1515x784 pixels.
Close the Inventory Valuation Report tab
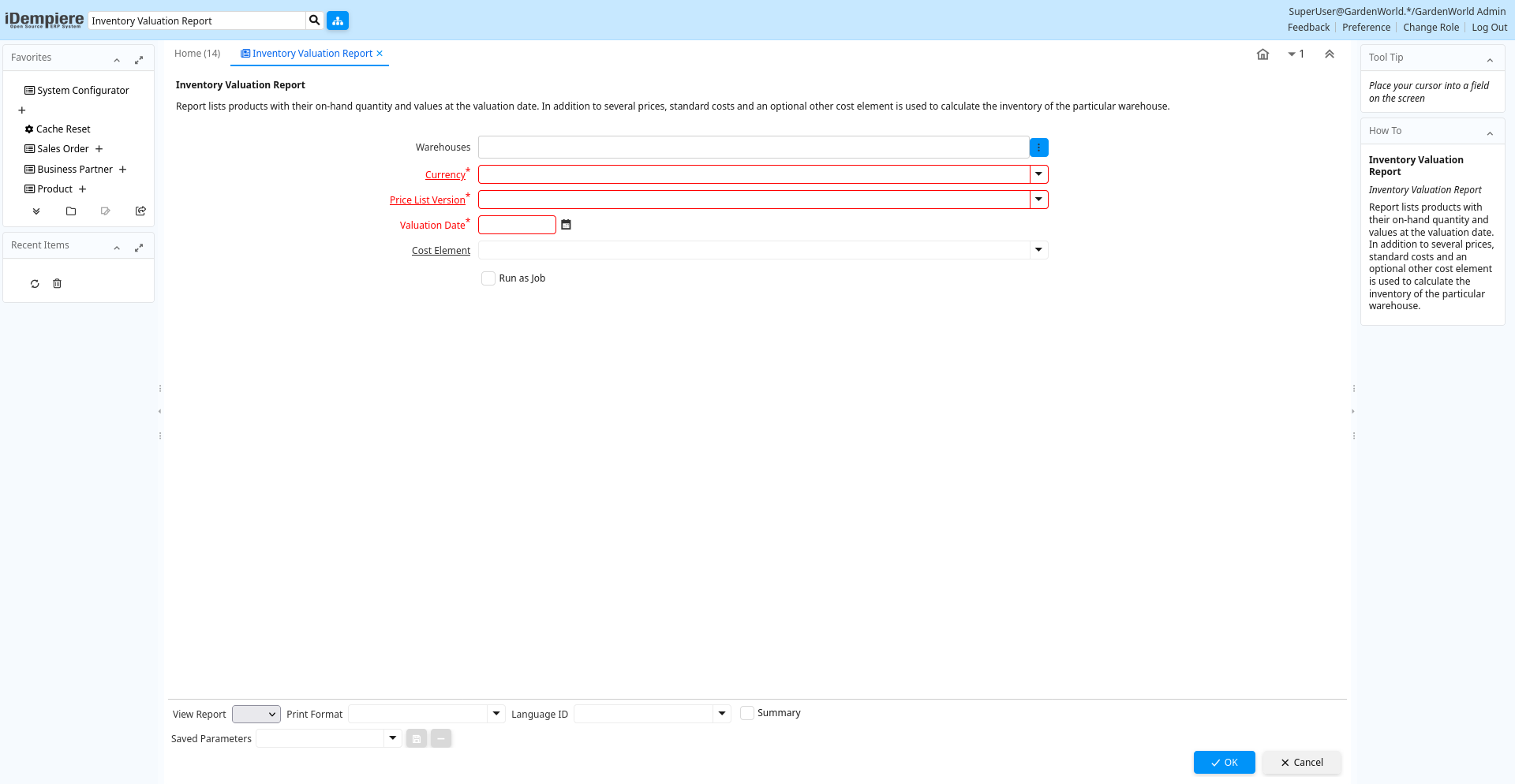[380, 54]
